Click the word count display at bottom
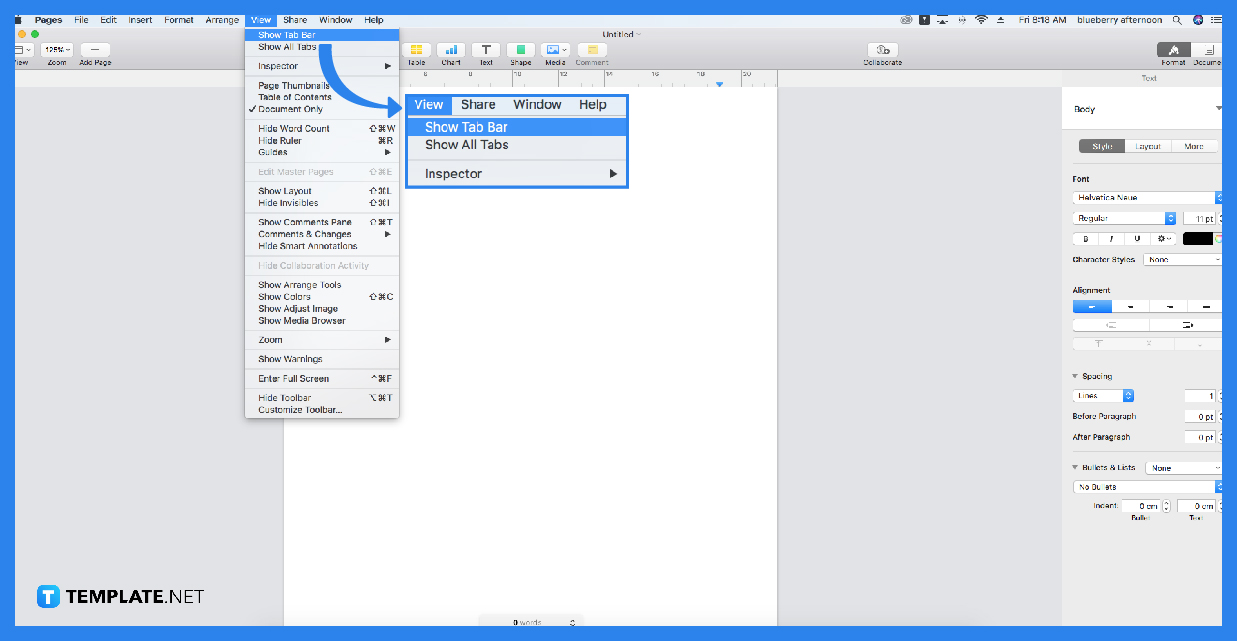Image resolution: width=1237 pixels, height=641 pixels. click(528, 621)
